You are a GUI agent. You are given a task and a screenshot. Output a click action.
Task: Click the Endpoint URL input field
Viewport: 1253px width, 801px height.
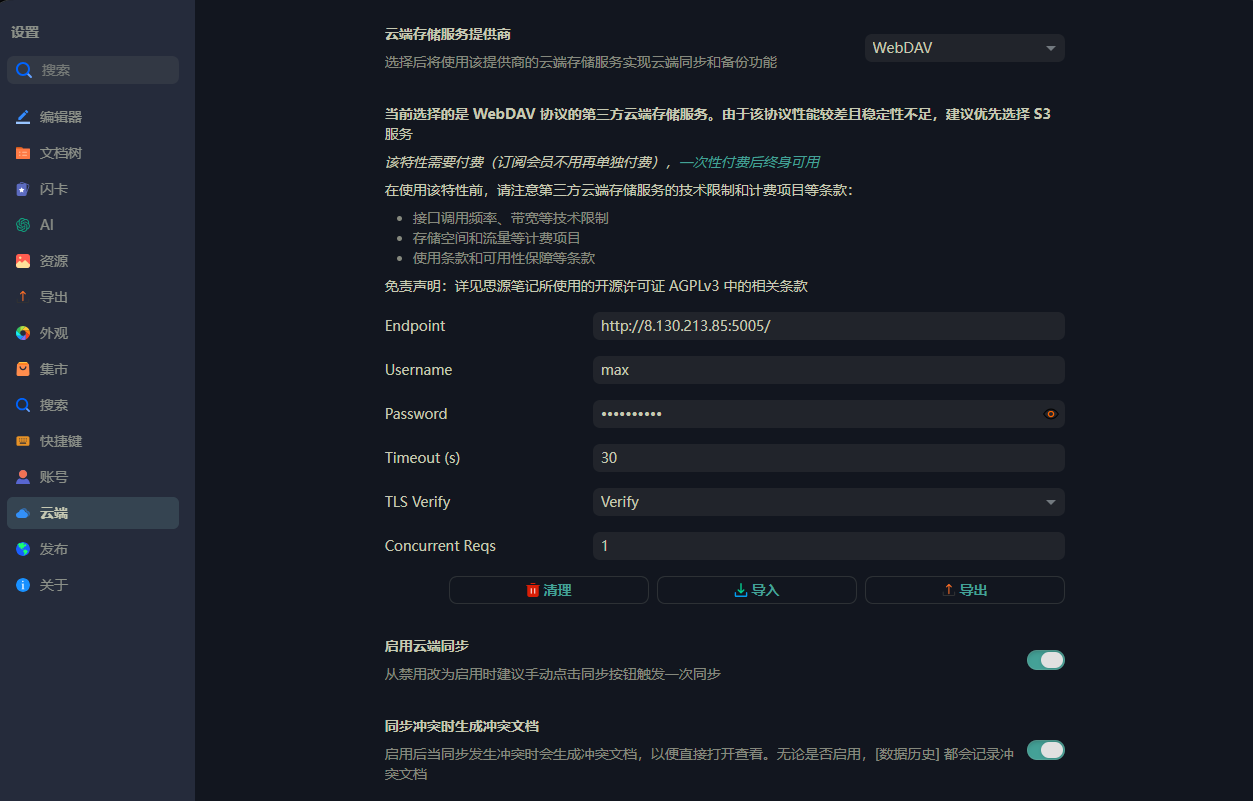[828, 326]
